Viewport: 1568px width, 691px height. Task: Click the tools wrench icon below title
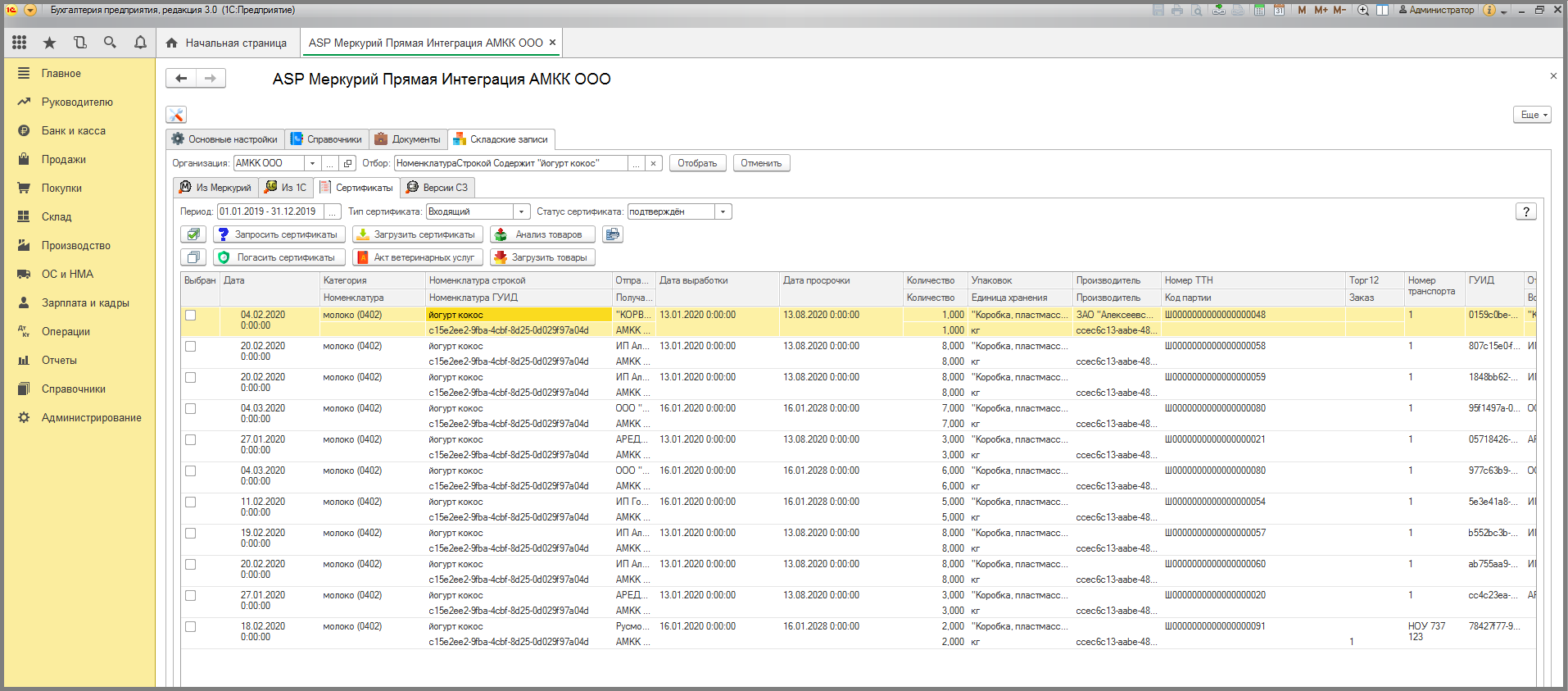[176, 115]
